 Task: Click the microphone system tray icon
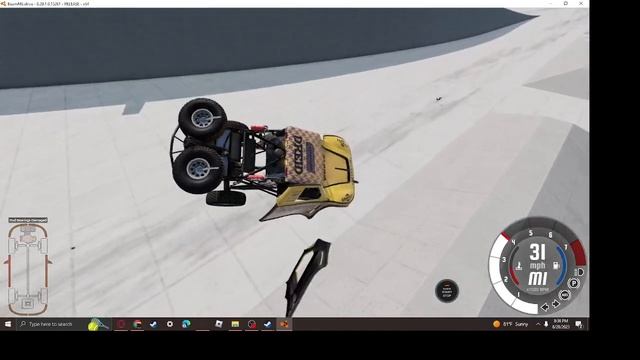tap(546, 324)
